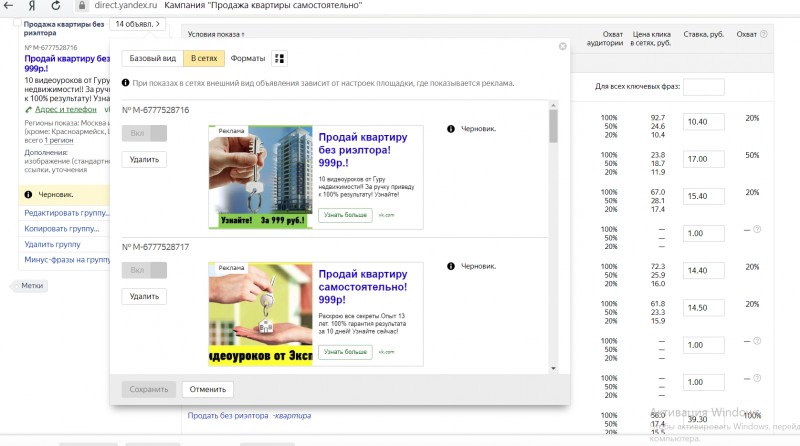
Task: Click the grid layout icon next to Форматы
Action: click(x=279, y=59)
